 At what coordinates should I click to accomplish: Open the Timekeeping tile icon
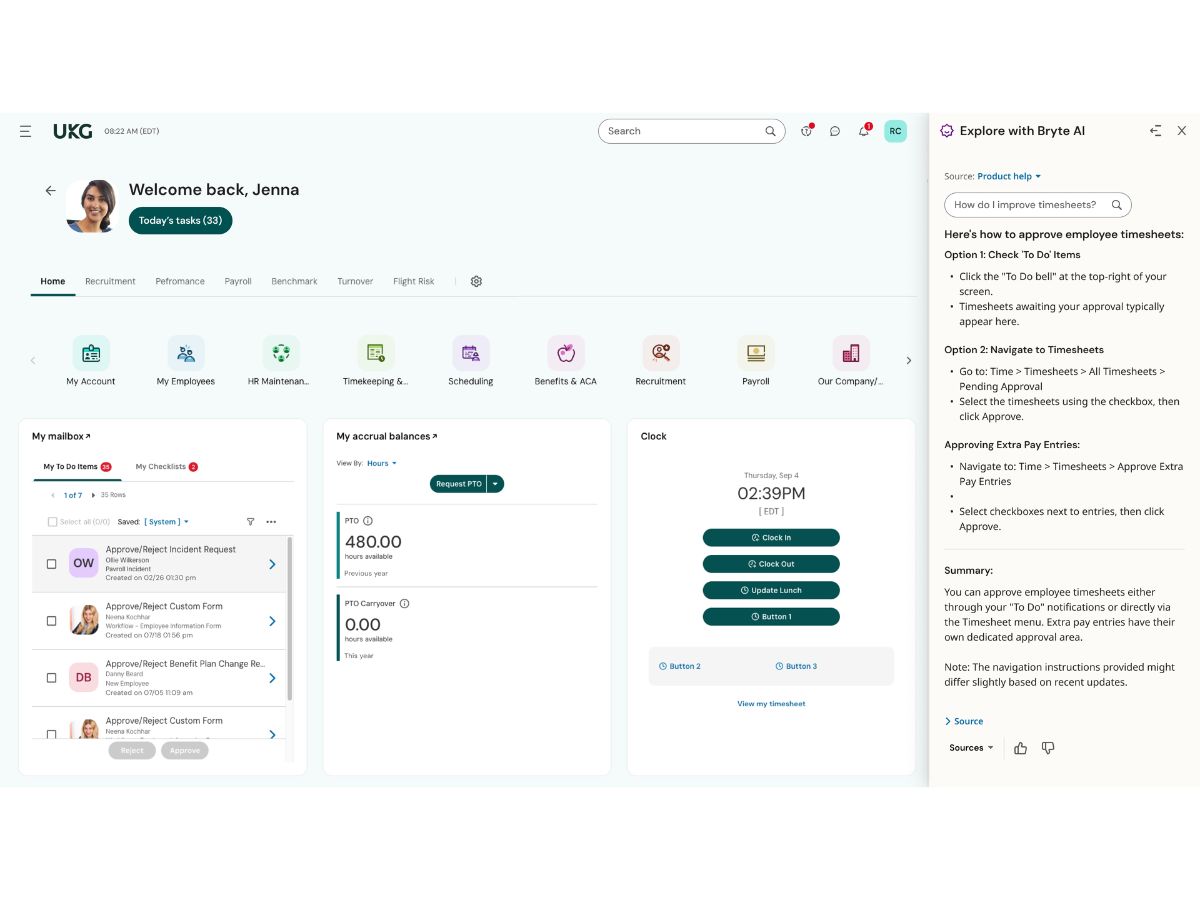coord(376,353)
